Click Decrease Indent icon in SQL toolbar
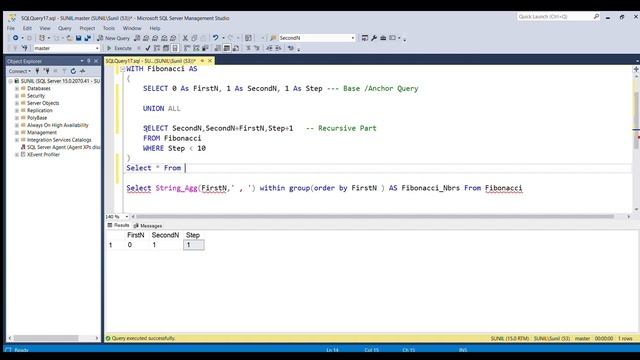The width and height of the screenshot is (640, 360). pos(269,48)
